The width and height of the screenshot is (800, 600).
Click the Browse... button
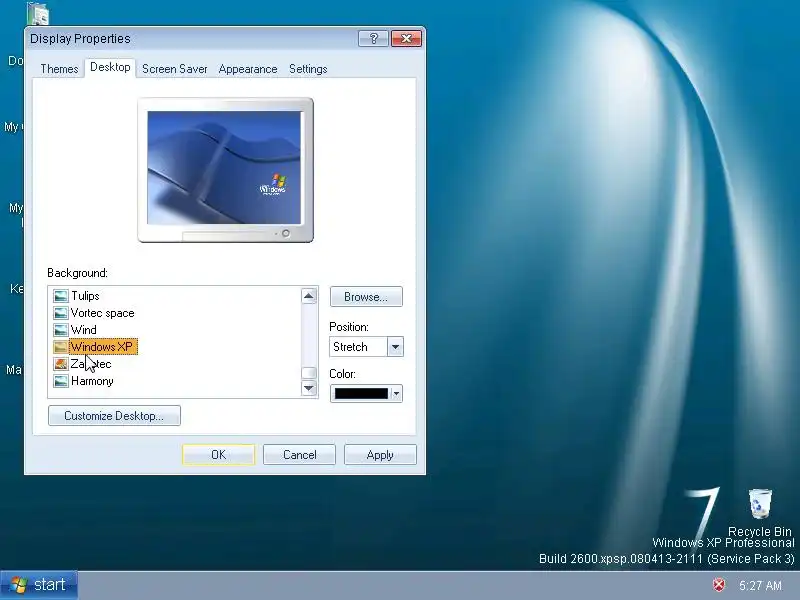coord(366,297)
